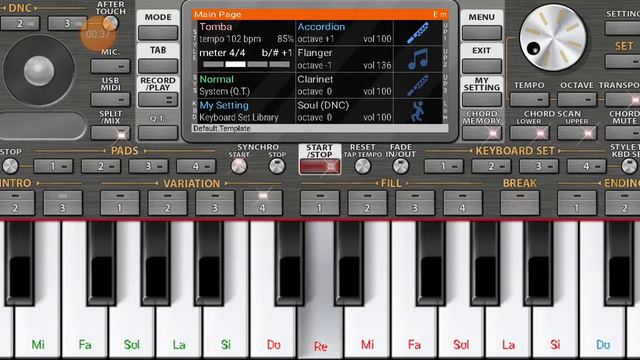Select the Accordion flute icon in display
This screenshot has width=640, height=360.
[x=418, y=33]
